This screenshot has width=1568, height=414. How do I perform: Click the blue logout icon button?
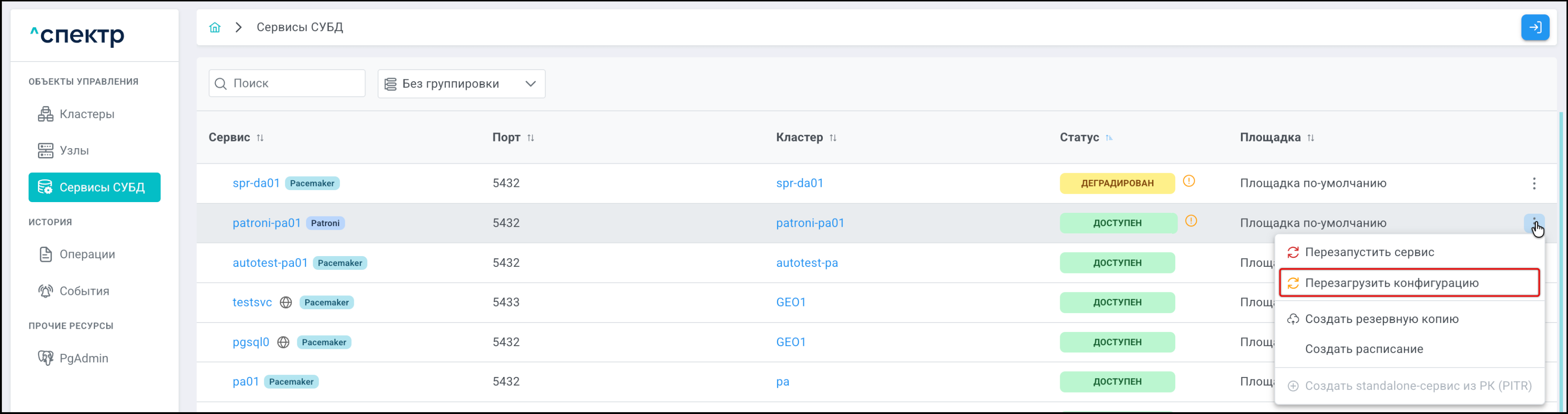1535,27
